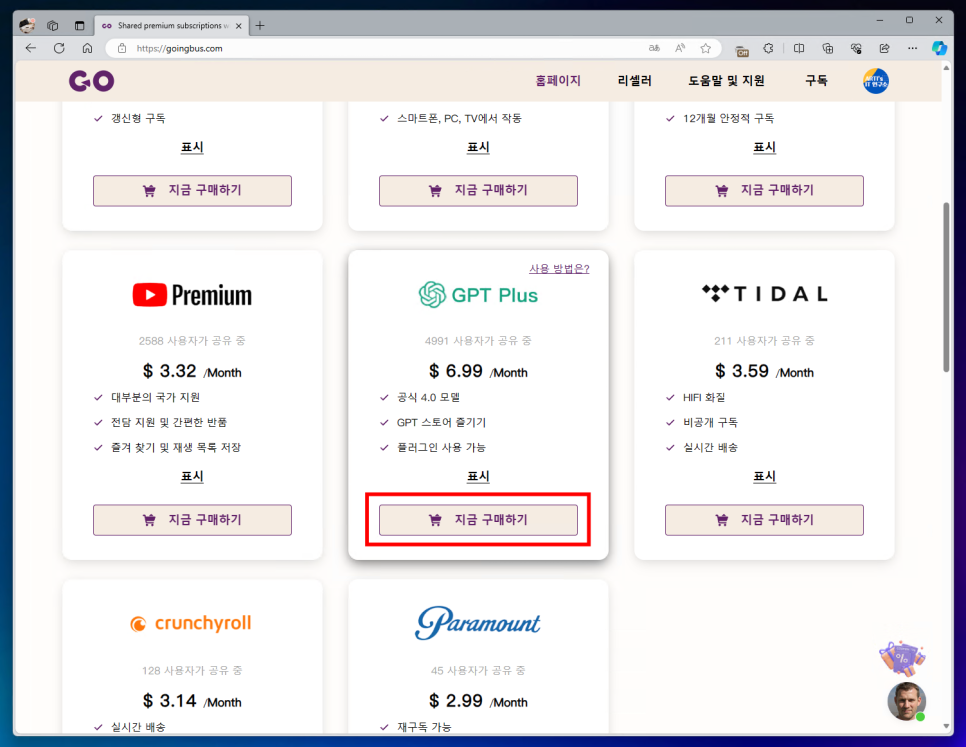Open the user avatar in site header

(x=875, y=81)
